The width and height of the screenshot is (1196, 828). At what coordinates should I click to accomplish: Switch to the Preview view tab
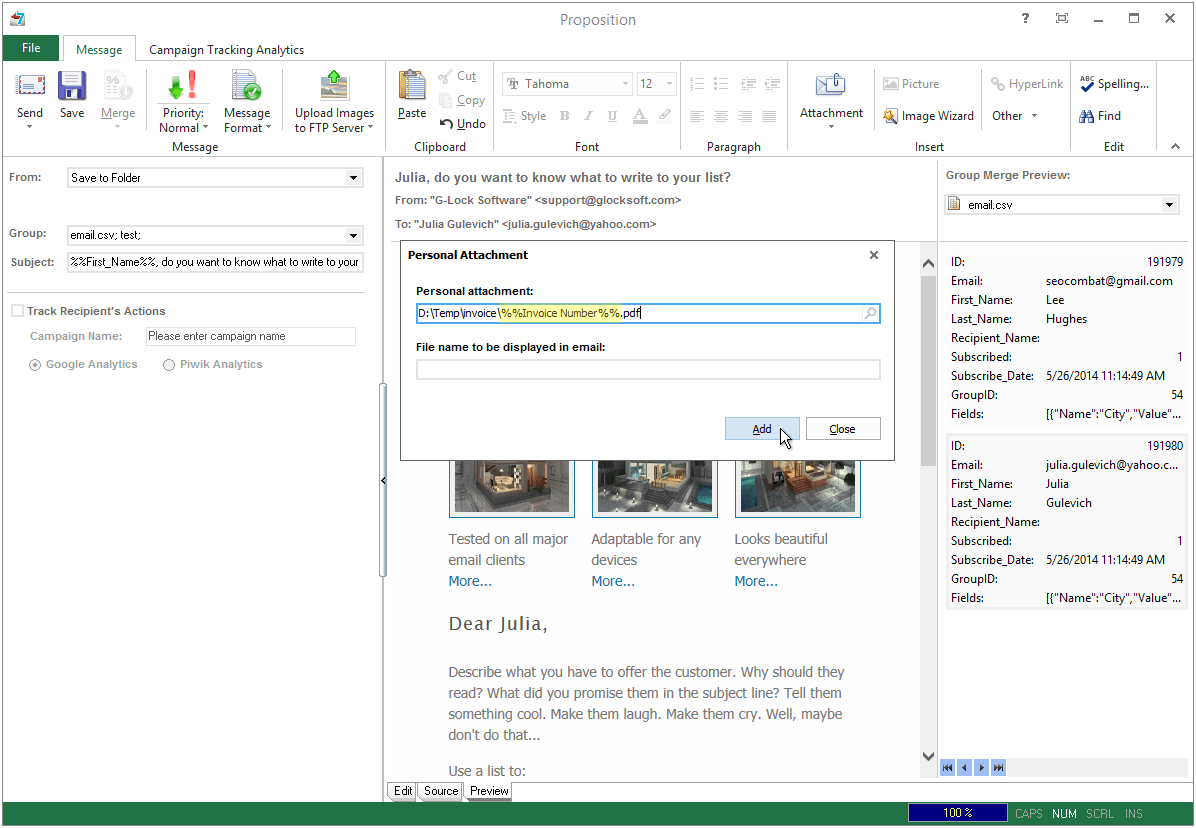click(x=489, y=791)
